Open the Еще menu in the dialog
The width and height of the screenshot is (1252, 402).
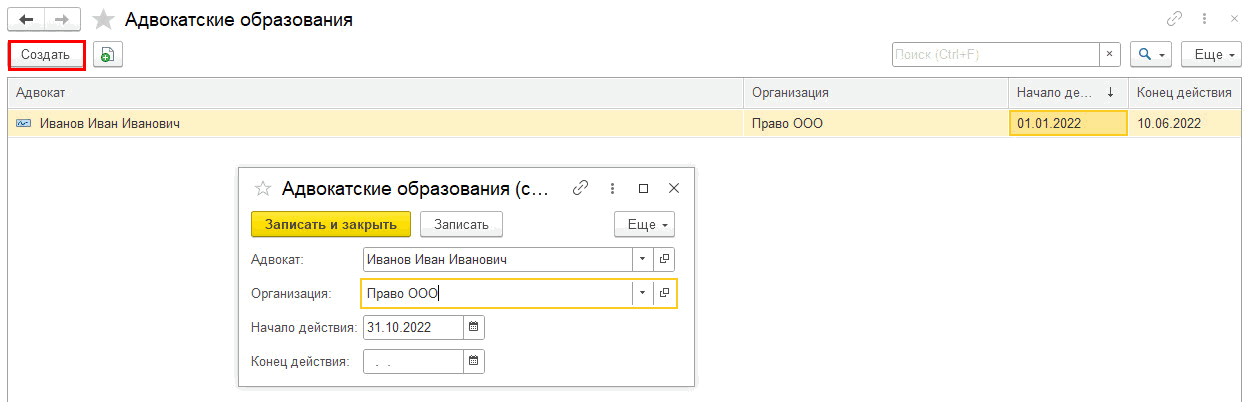point(644,224)
